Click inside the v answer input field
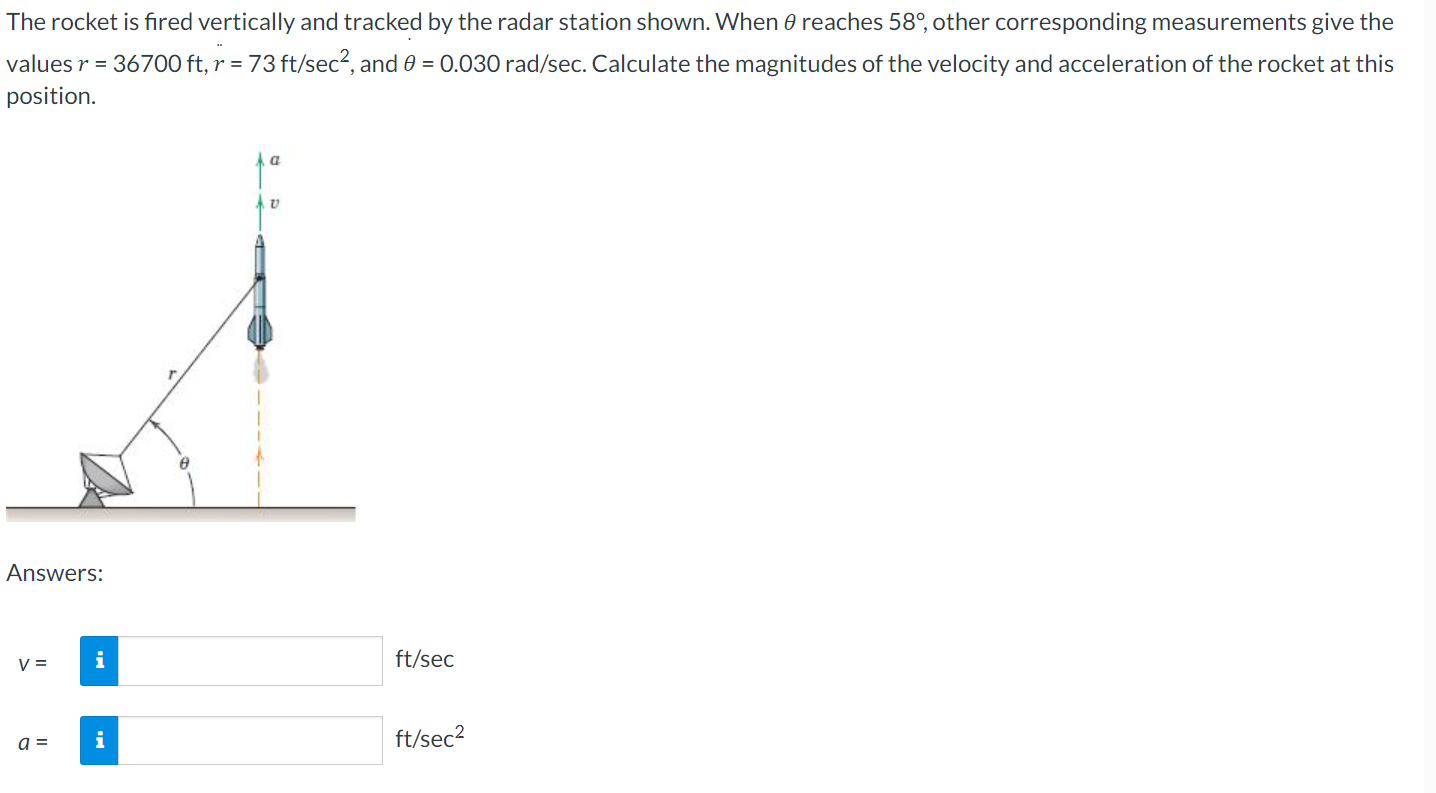Viewport: 1436px width, 793px height. coord(250,661)
